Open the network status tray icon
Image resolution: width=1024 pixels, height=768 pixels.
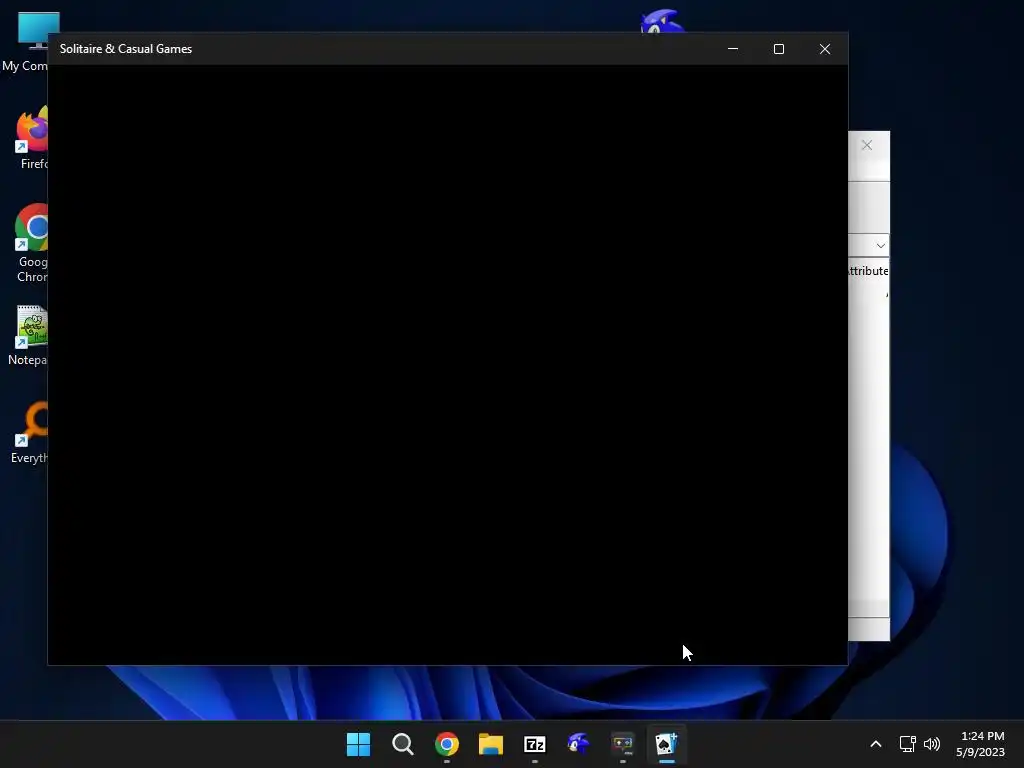tap(907, 744)
